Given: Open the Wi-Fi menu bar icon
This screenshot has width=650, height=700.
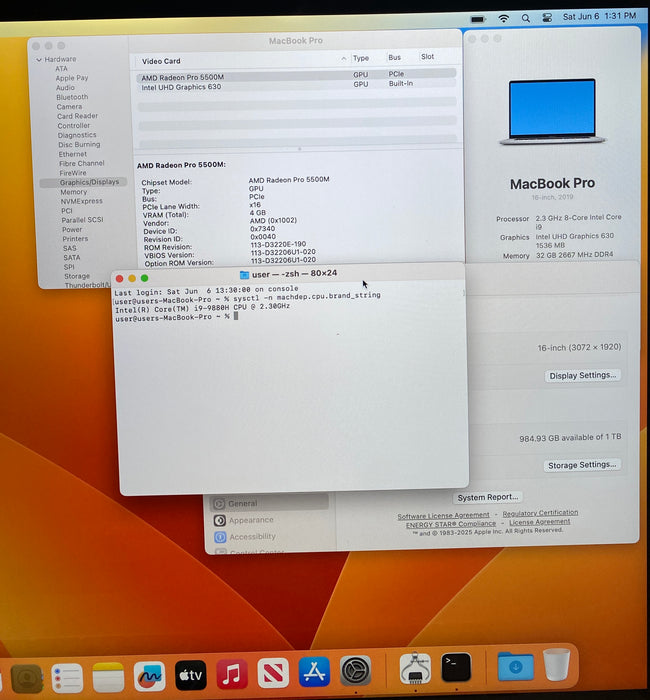Looking at the screenshot, I should [x=504, y=18].
